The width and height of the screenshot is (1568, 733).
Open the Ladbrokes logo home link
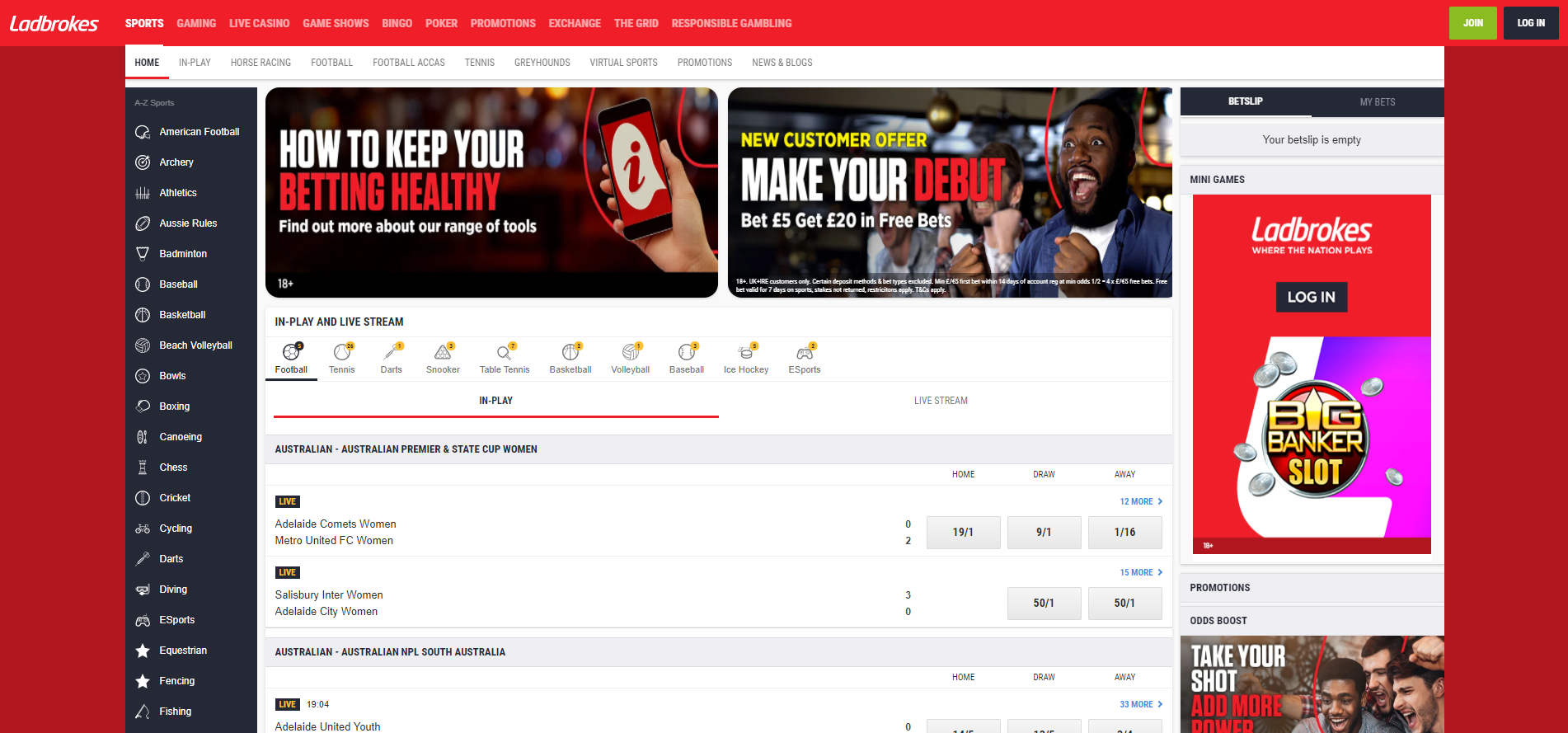coord(54,23)
